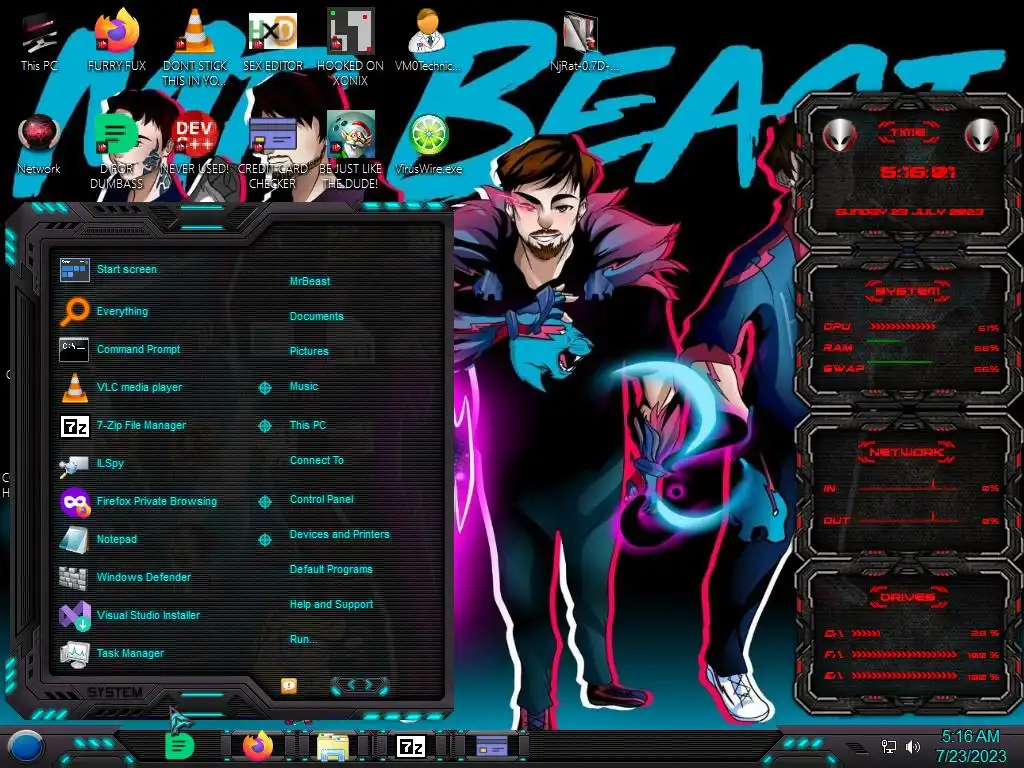Click the Windows Defender wall icon

[x=73, y=577]
